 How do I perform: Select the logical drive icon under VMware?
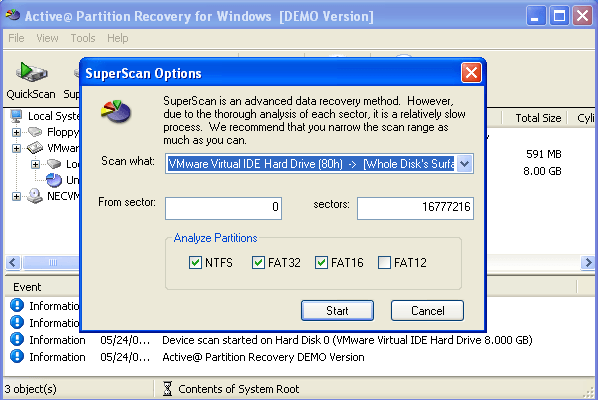coord(54,164)
